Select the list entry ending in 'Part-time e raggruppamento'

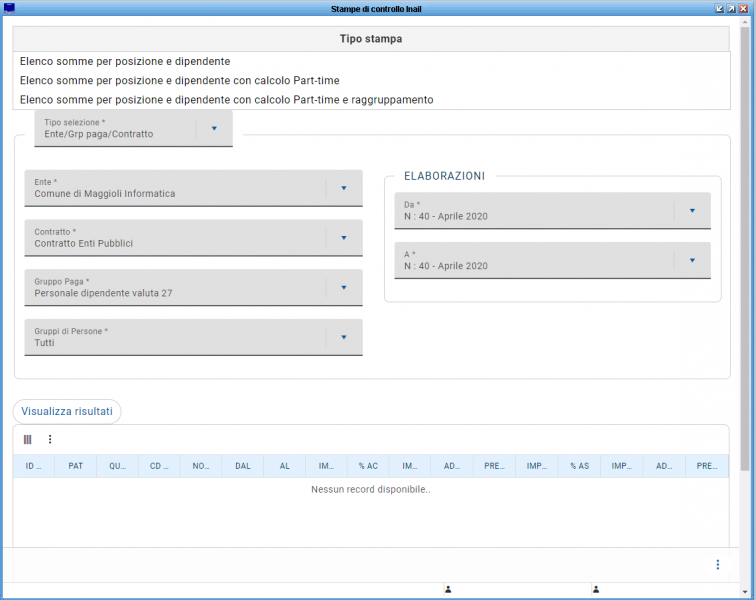tap(371, 100)
